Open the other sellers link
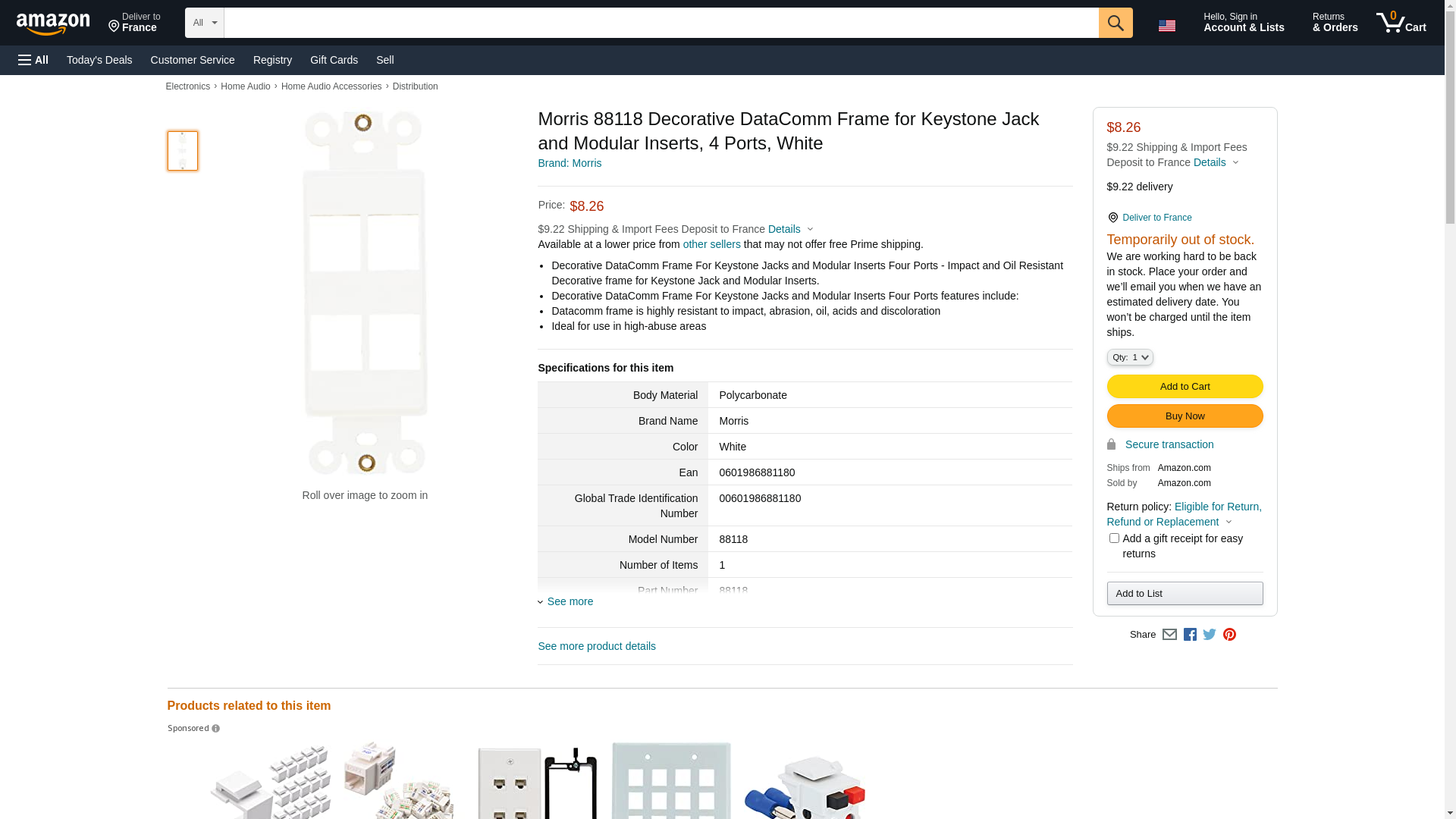 (x=711, y=244)
